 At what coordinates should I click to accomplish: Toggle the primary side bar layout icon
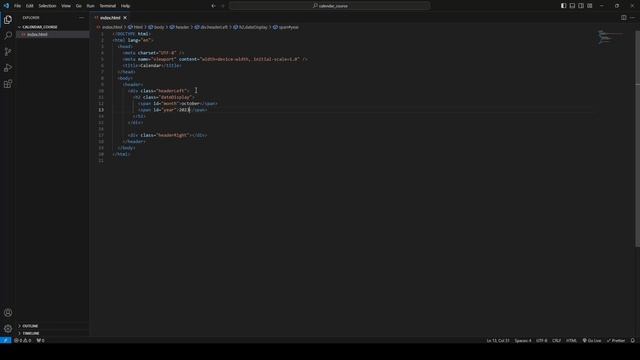pyautogui.click(x=563, y=6)
